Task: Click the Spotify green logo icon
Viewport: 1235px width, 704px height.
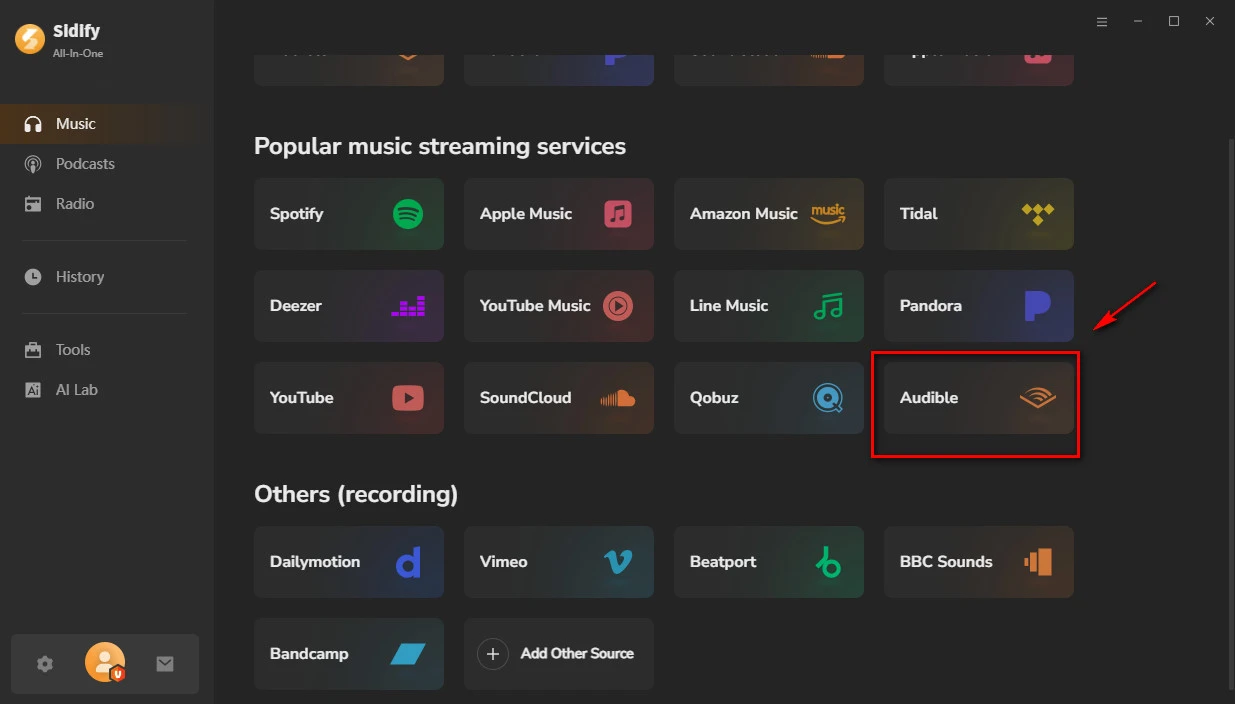Action: (x=408, y=214)
